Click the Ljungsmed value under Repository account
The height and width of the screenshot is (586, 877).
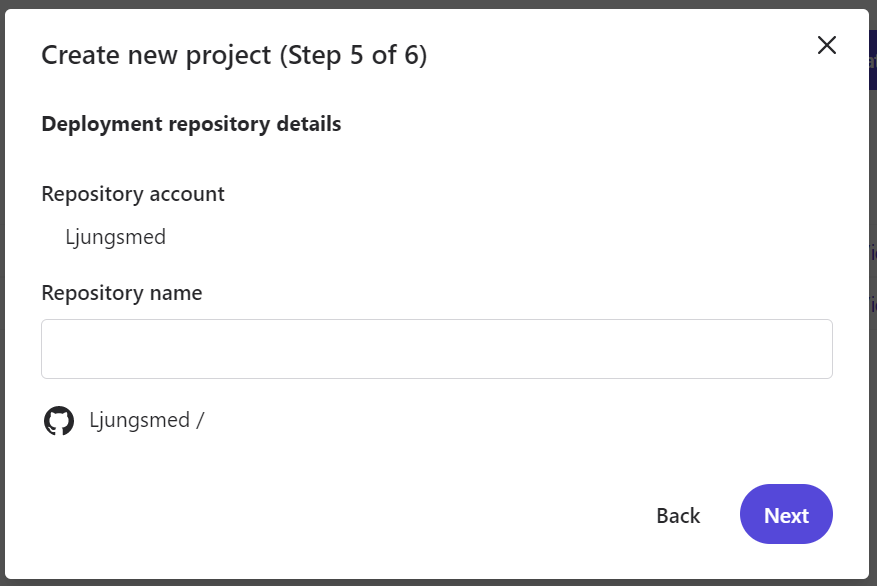115,237
